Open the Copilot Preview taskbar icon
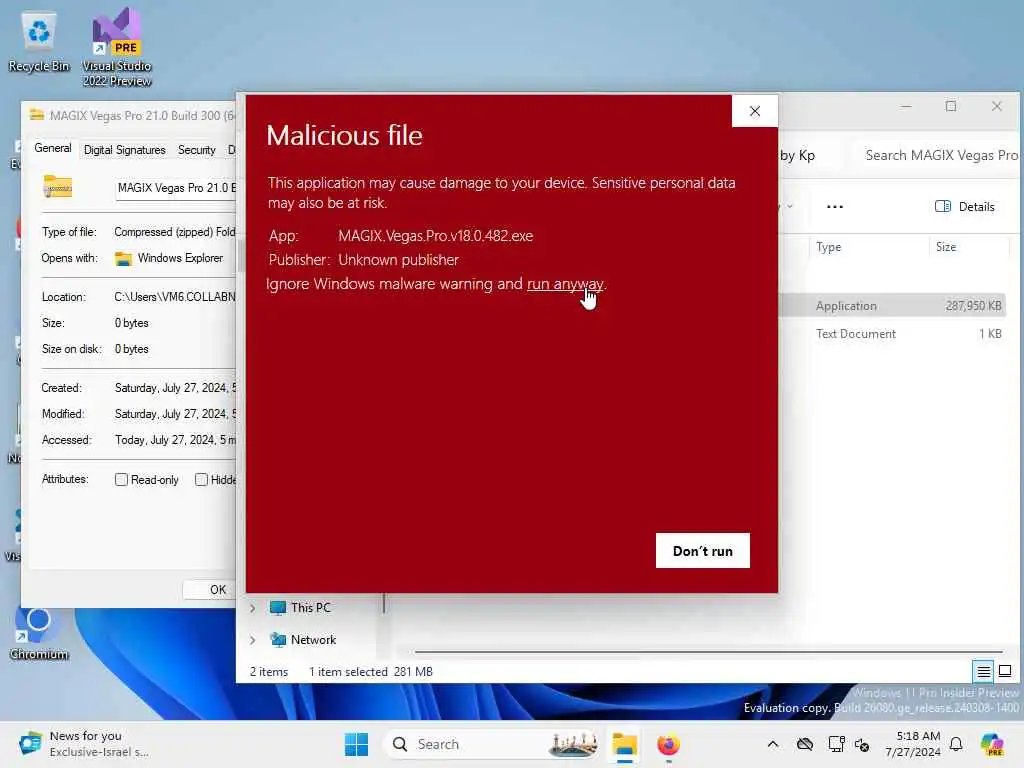 tap(992, 744)
